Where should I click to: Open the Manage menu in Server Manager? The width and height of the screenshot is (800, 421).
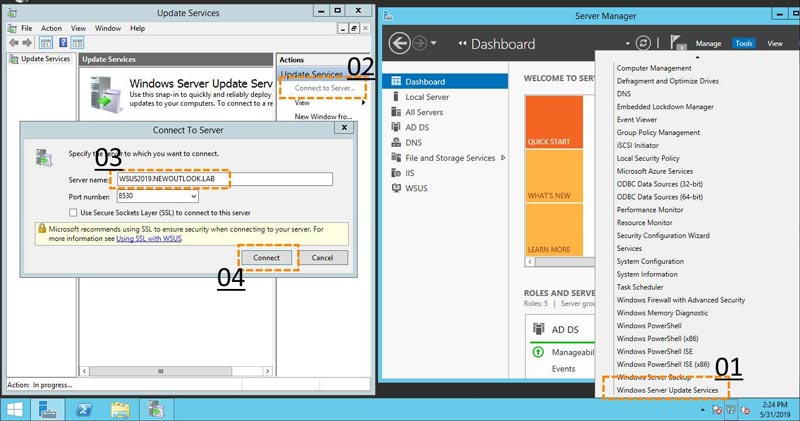(708, 43)
